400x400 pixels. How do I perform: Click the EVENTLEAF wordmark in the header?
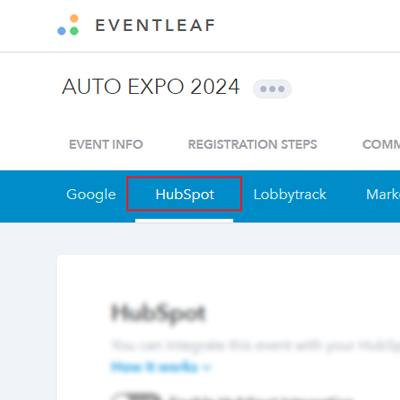[x=155, y=25]
